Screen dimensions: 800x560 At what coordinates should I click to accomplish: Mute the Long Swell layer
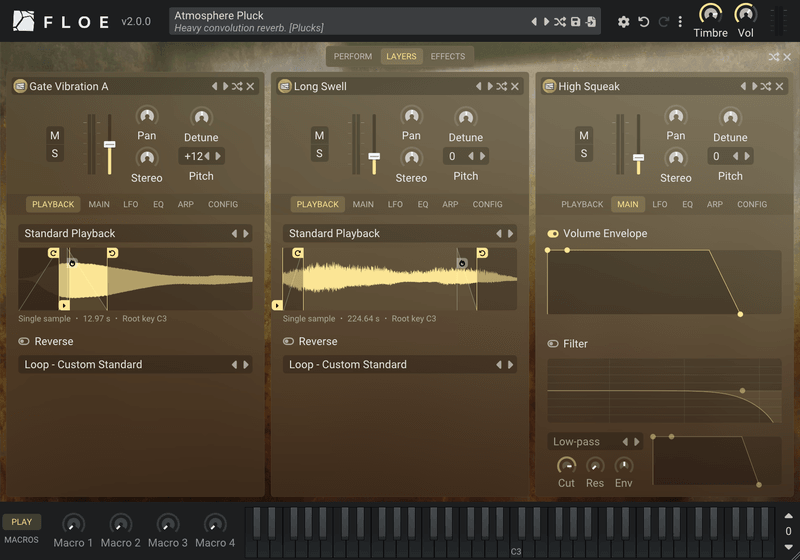[x=319, y=135]
